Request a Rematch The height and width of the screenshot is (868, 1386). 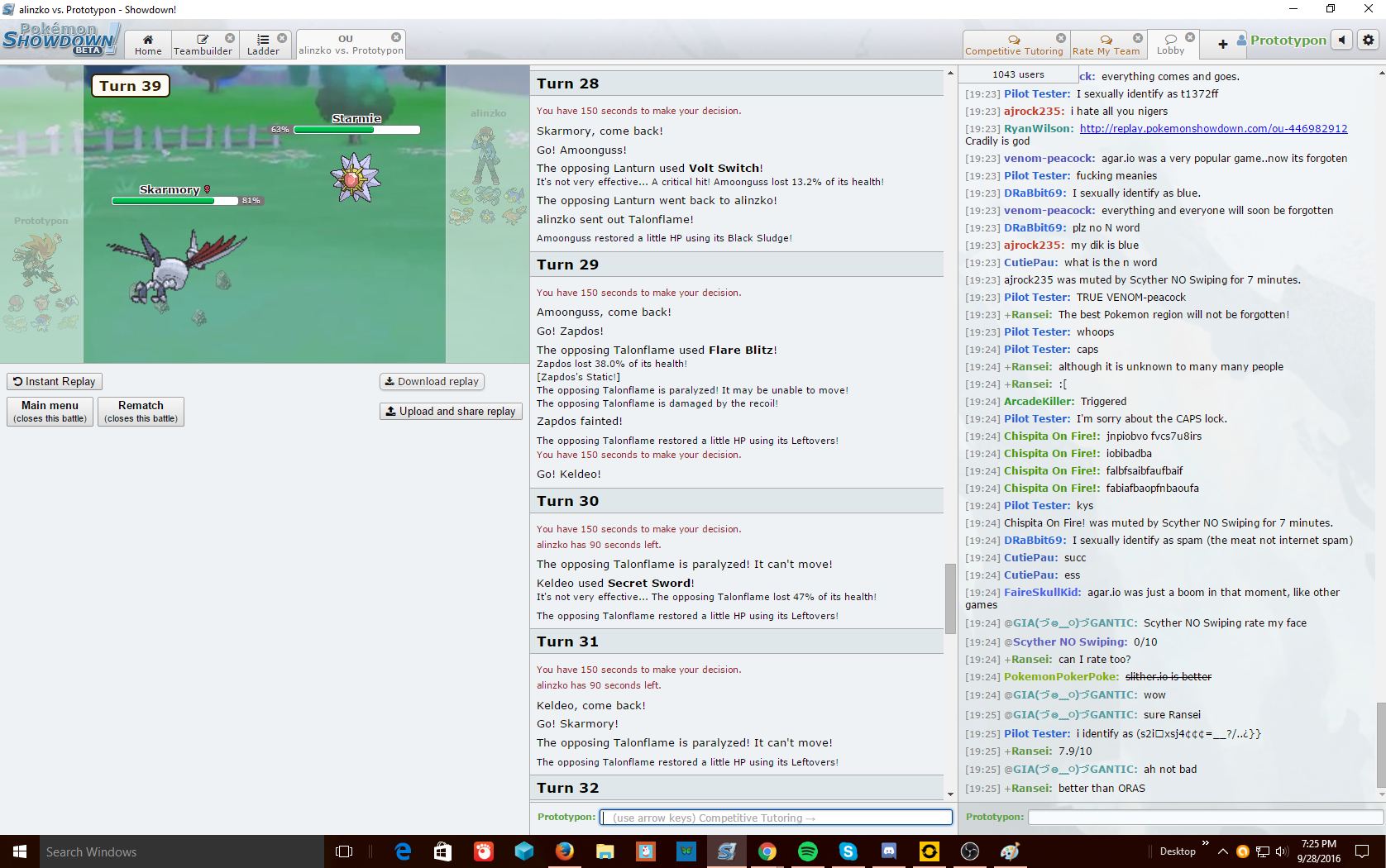(x=141, y=411)
